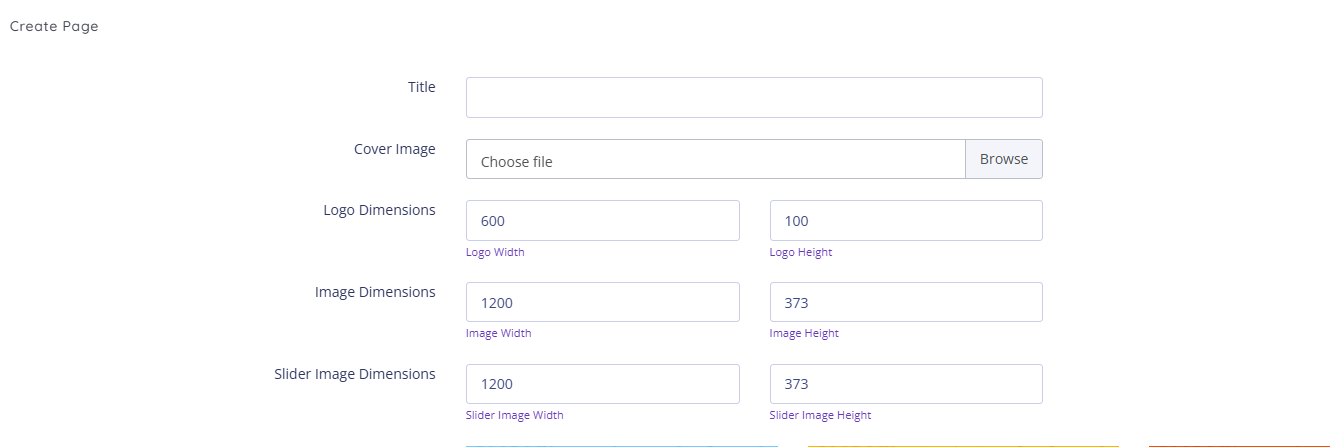The width and height of the screenshot is (1330, 447).
Task: Click the Logo Height helper text
Action: tap(801, 252)
